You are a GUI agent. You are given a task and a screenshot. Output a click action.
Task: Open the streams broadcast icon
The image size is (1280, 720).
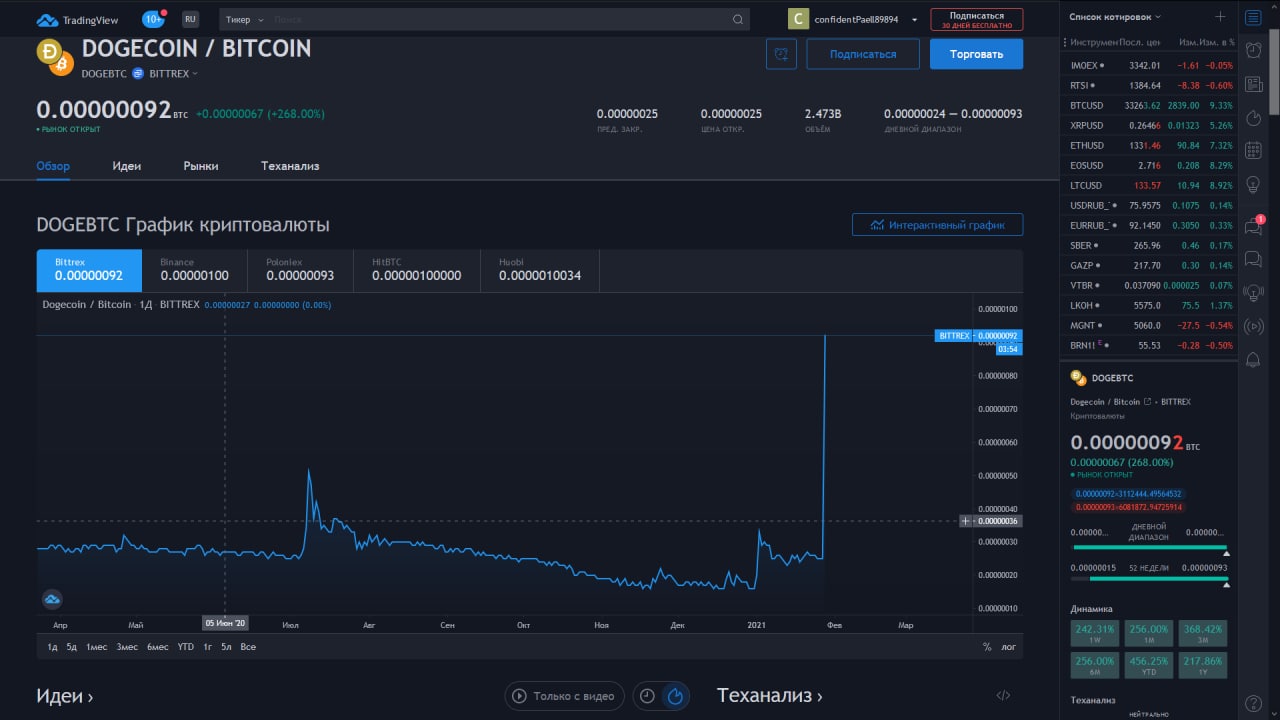[x=1253, y=326]
